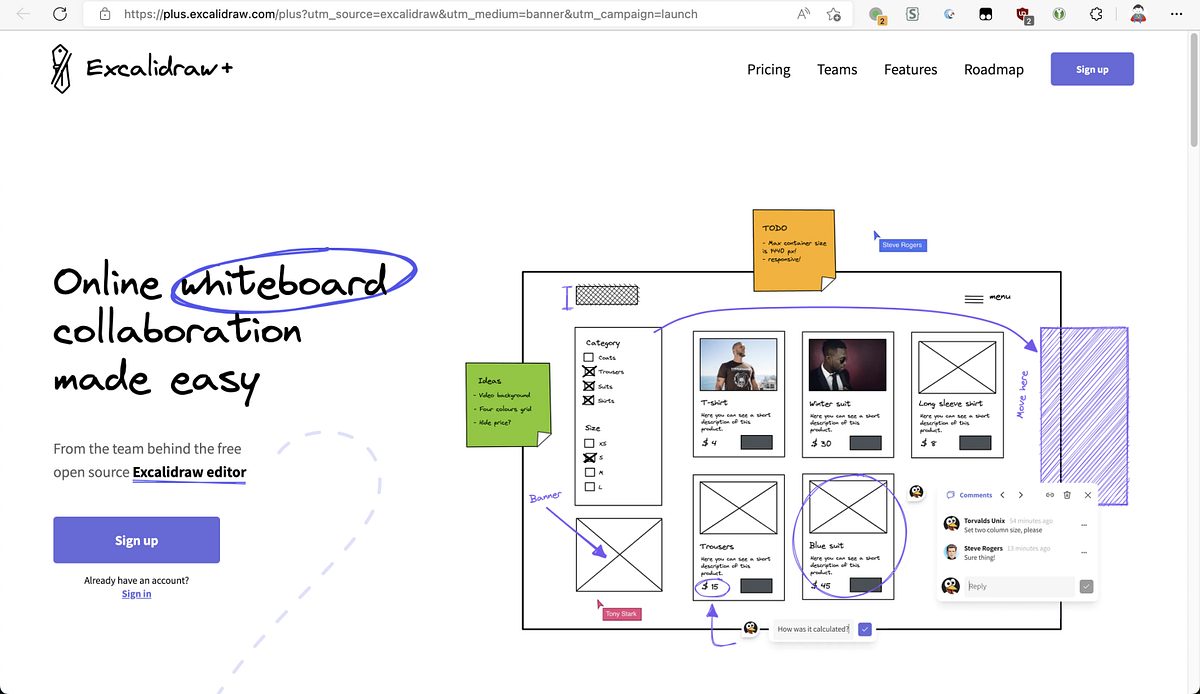The width and height of the screenshot is (1200, 694).
Task: Click the Comments speech-bubble icon
Action: tap(950, 495)
